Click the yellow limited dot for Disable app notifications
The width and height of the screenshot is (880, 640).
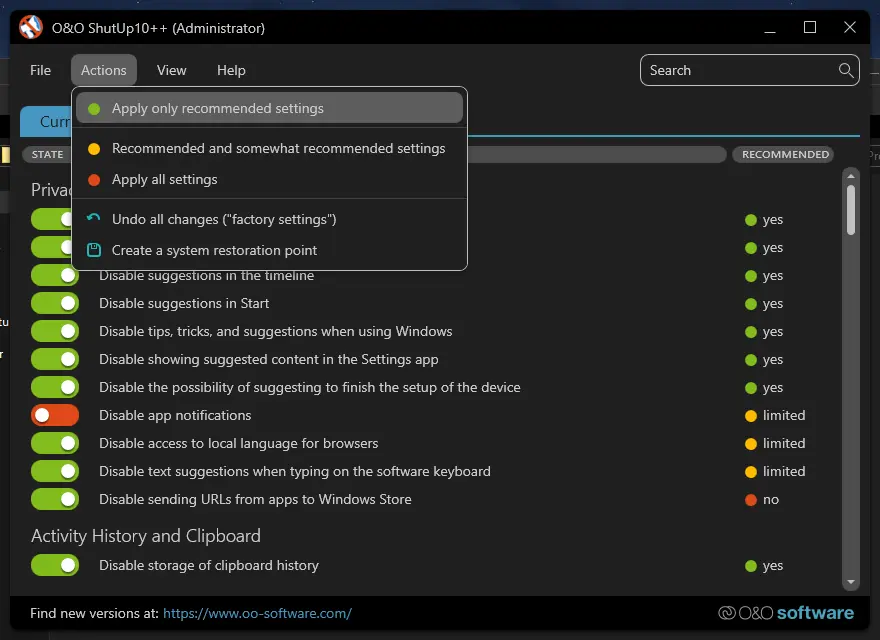(x=750, y=416)
